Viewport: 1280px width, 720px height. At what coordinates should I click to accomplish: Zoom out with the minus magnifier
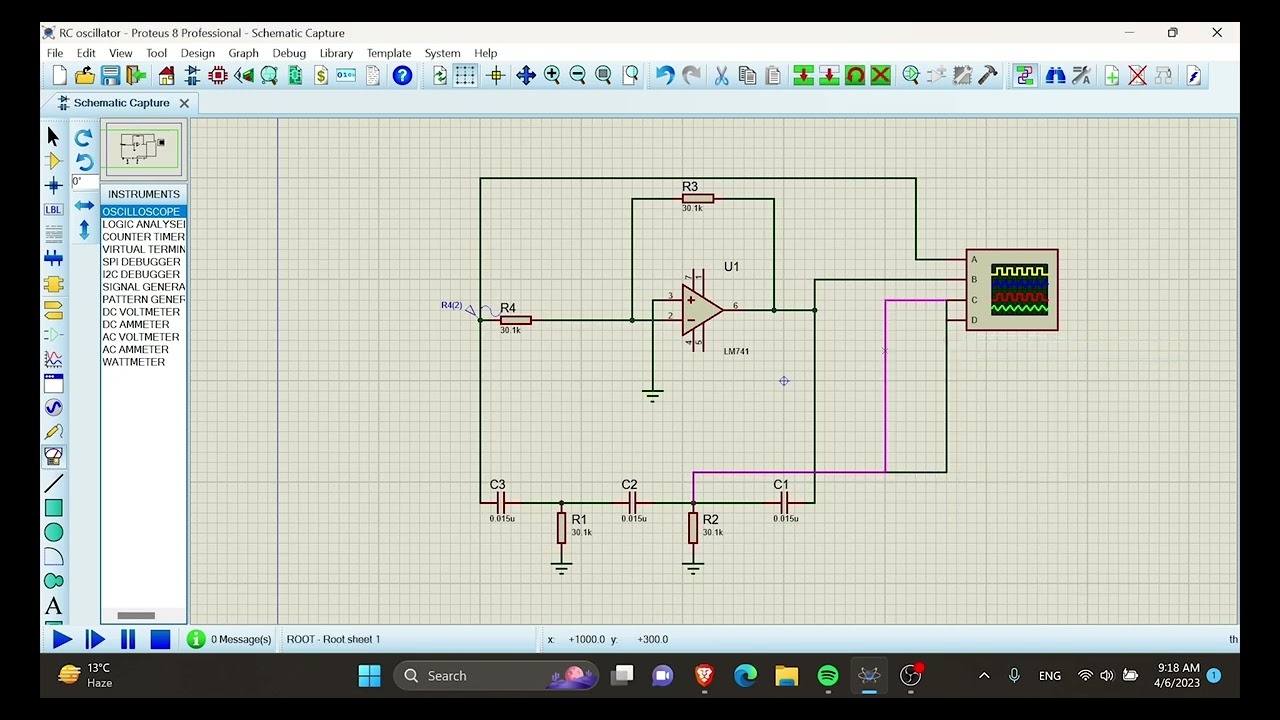[x=578, y=76]
